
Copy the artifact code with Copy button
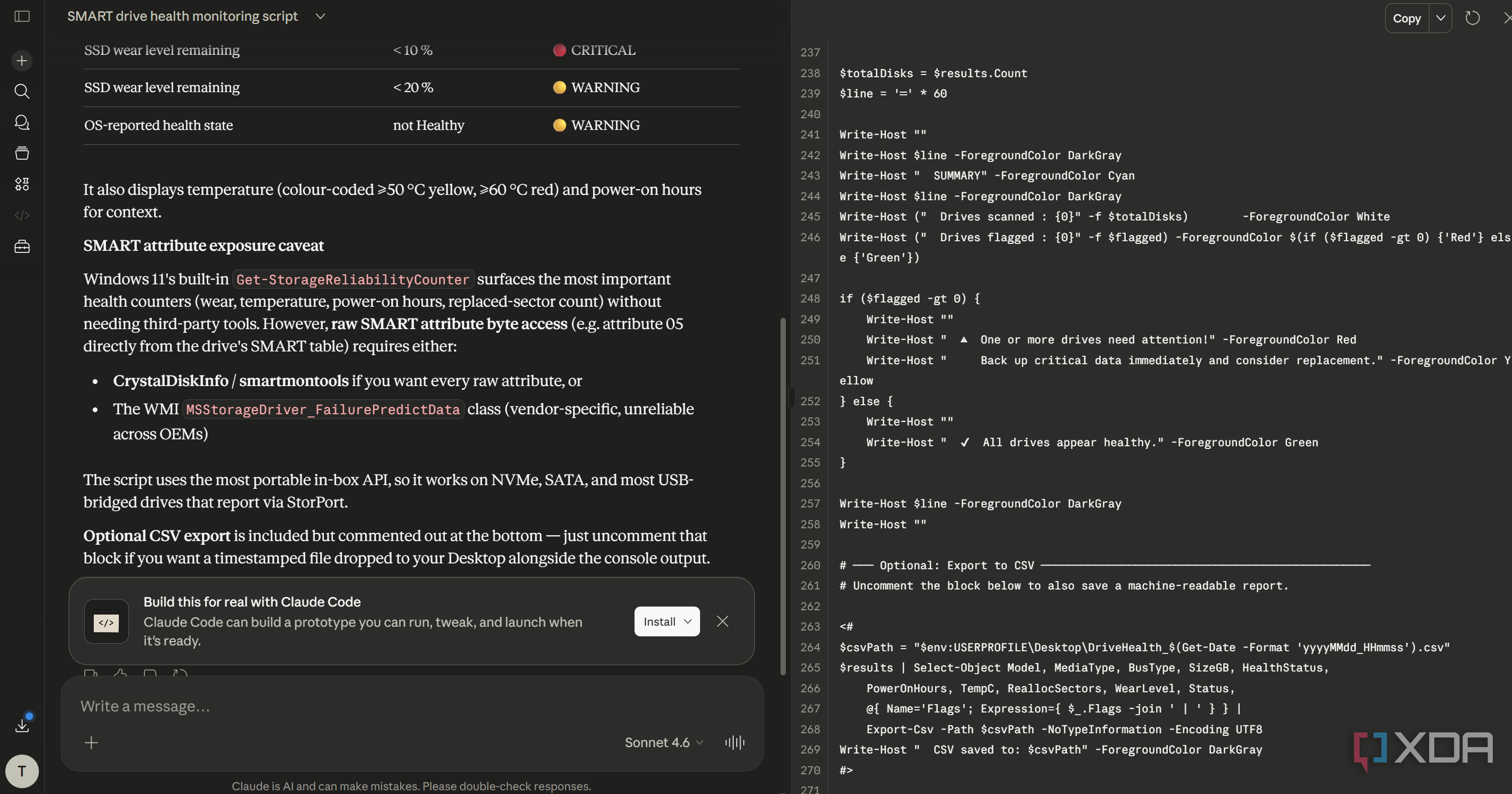coord(1407,18)
